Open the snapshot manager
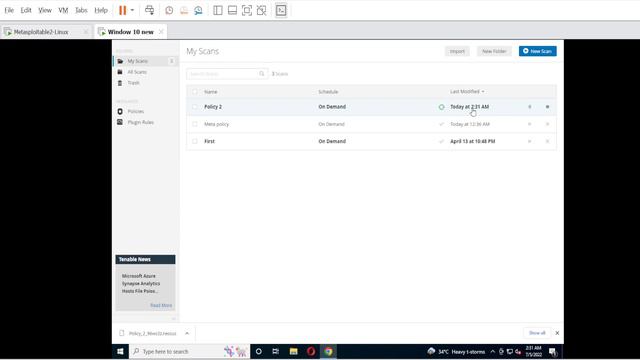The width and height of the screenshot is (640, 360). 198,11
